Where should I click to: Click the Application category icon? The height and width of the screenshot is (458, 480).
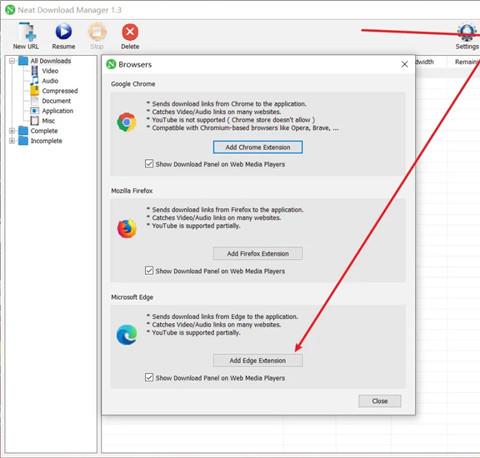point(35,111)
